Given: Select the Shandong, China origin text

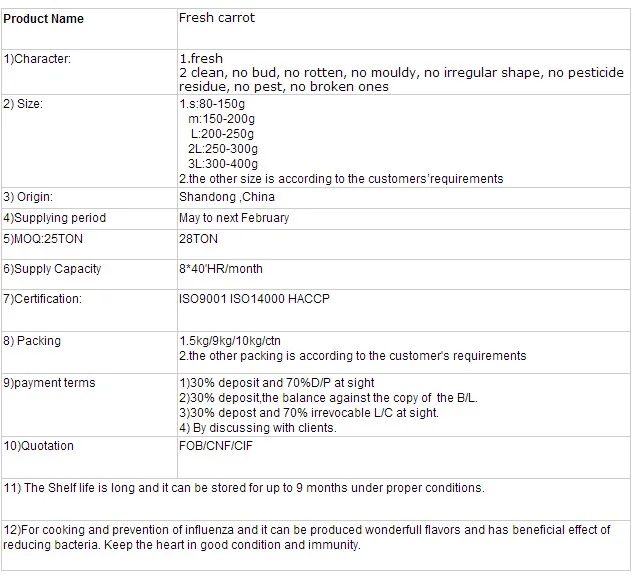Looking at the screenshot, I should (226, 197).
